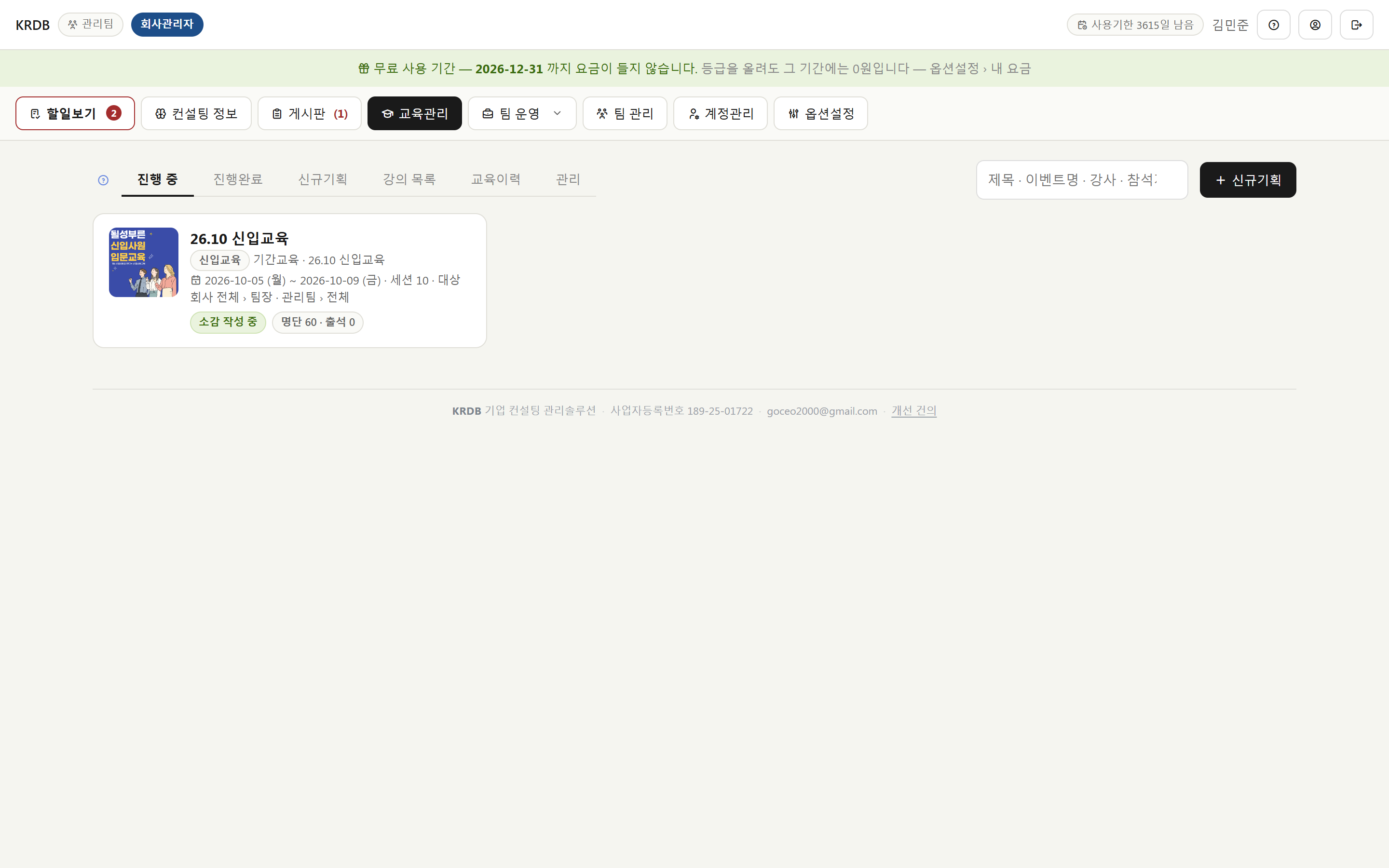Click the 기간교육 · 26.10 신입교육 subtitle
Screen dimensions: 1389x868
319,260
